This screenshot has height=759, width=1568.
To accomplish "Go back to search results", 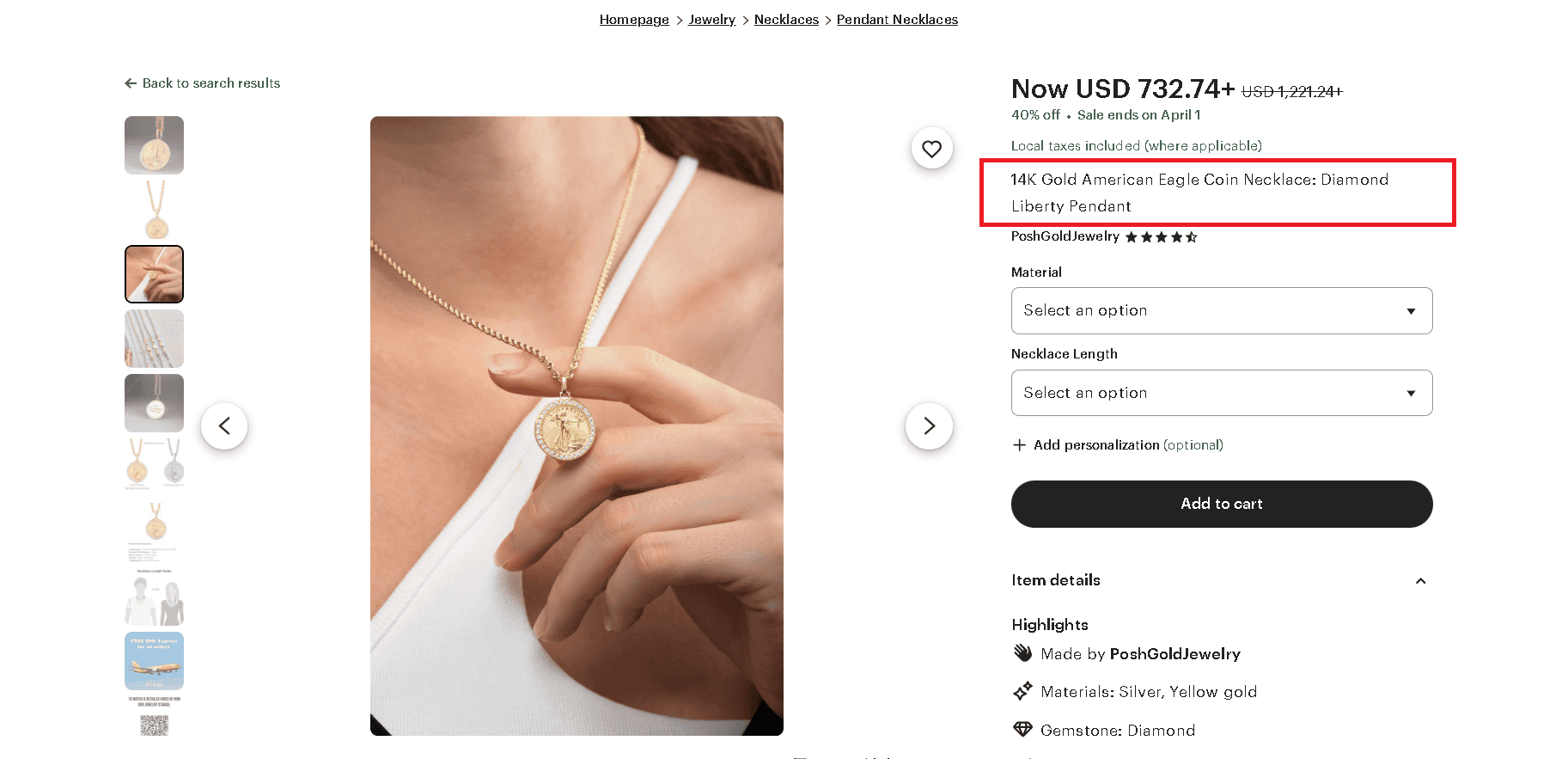I will click(210, 83).
